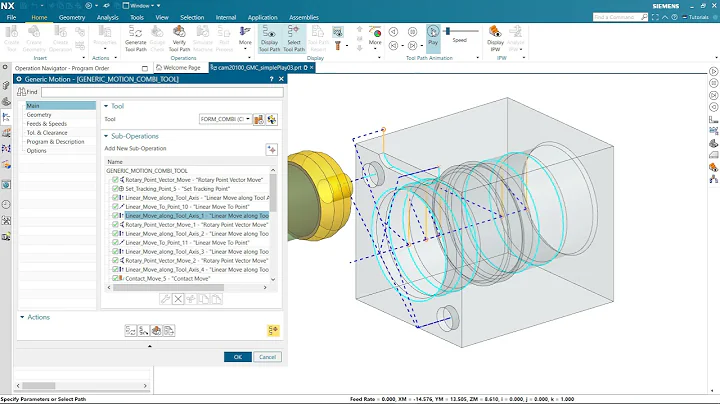Toggle Linear_Move_along_Tool_Axis_2 checkbox

pos(115,234)
